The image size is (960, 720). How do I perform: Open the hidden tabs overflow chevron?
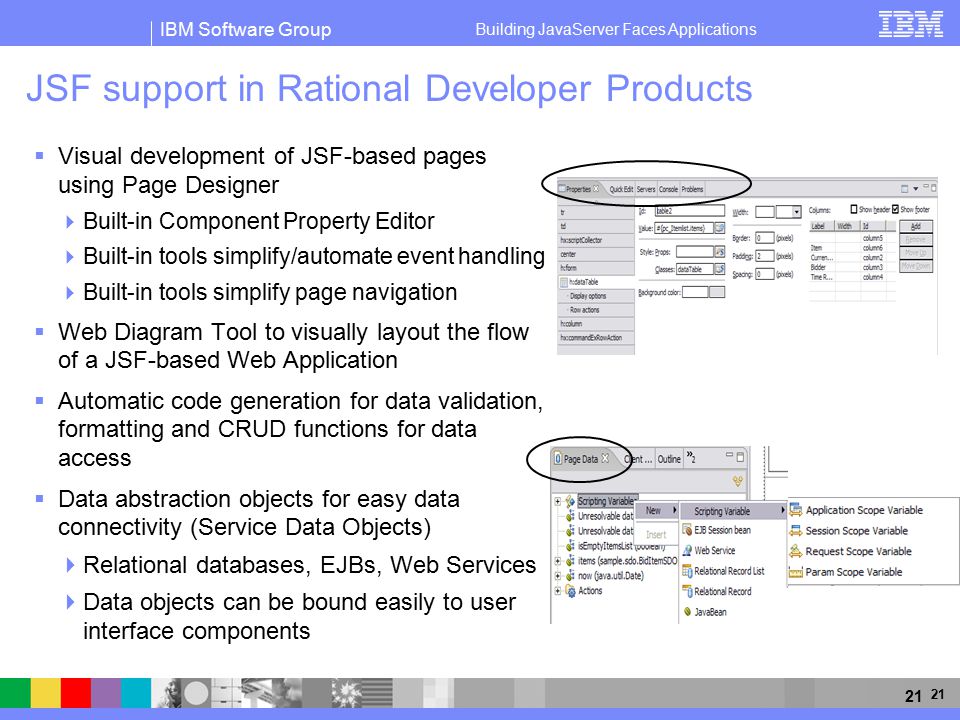691,457
